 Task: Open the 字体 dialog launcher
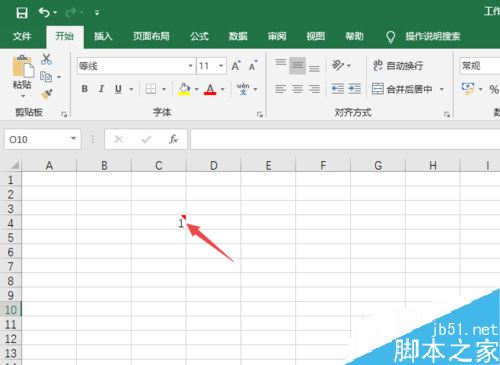260,115
